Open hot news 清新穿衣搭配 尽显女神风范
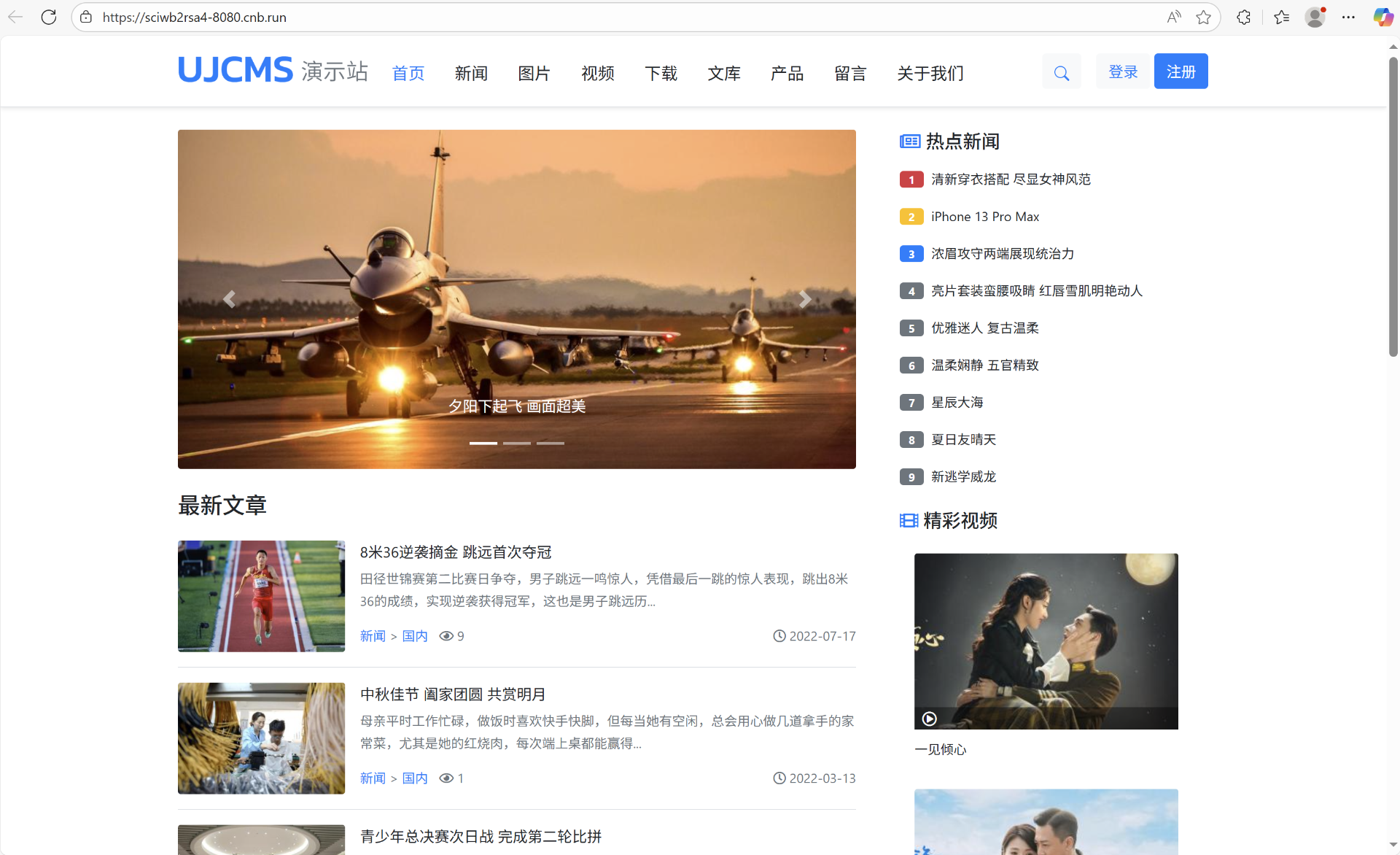The width and height of the screenshot is (1400, 855). 1011,179
